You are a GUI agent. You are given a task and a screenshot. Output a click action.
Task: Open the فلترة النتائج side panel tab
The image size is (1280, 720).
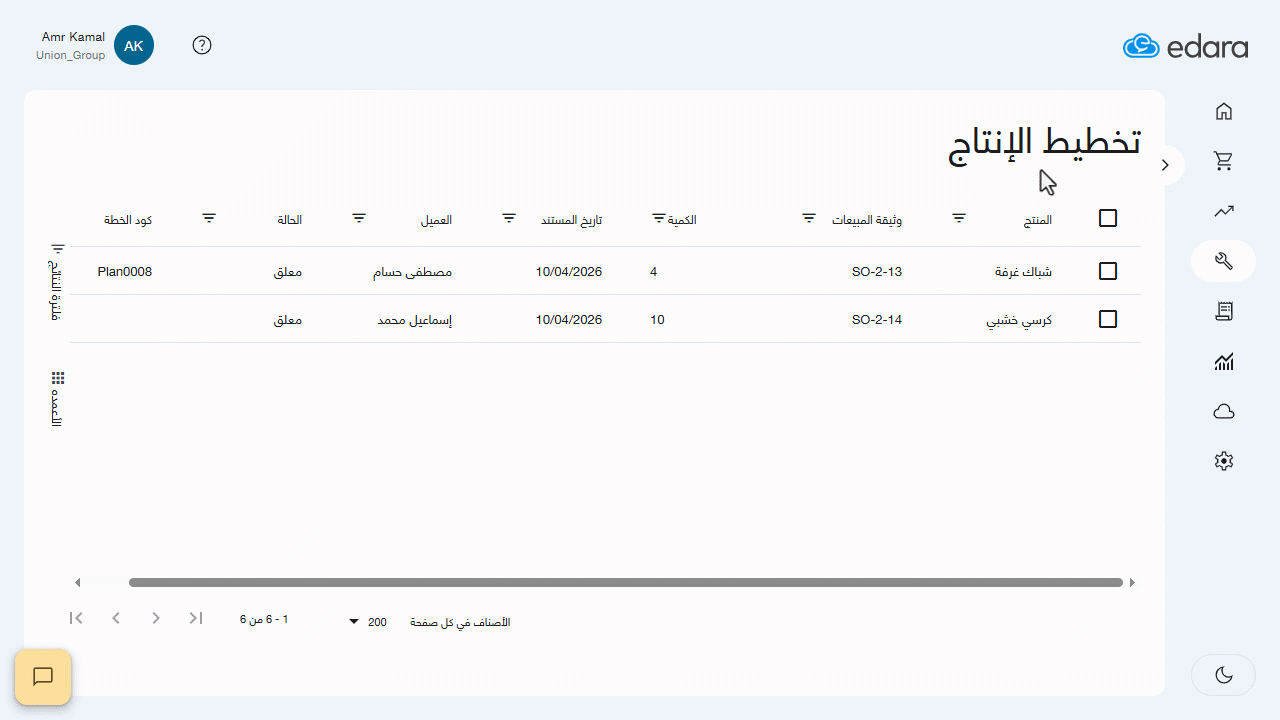pos(57,281)
